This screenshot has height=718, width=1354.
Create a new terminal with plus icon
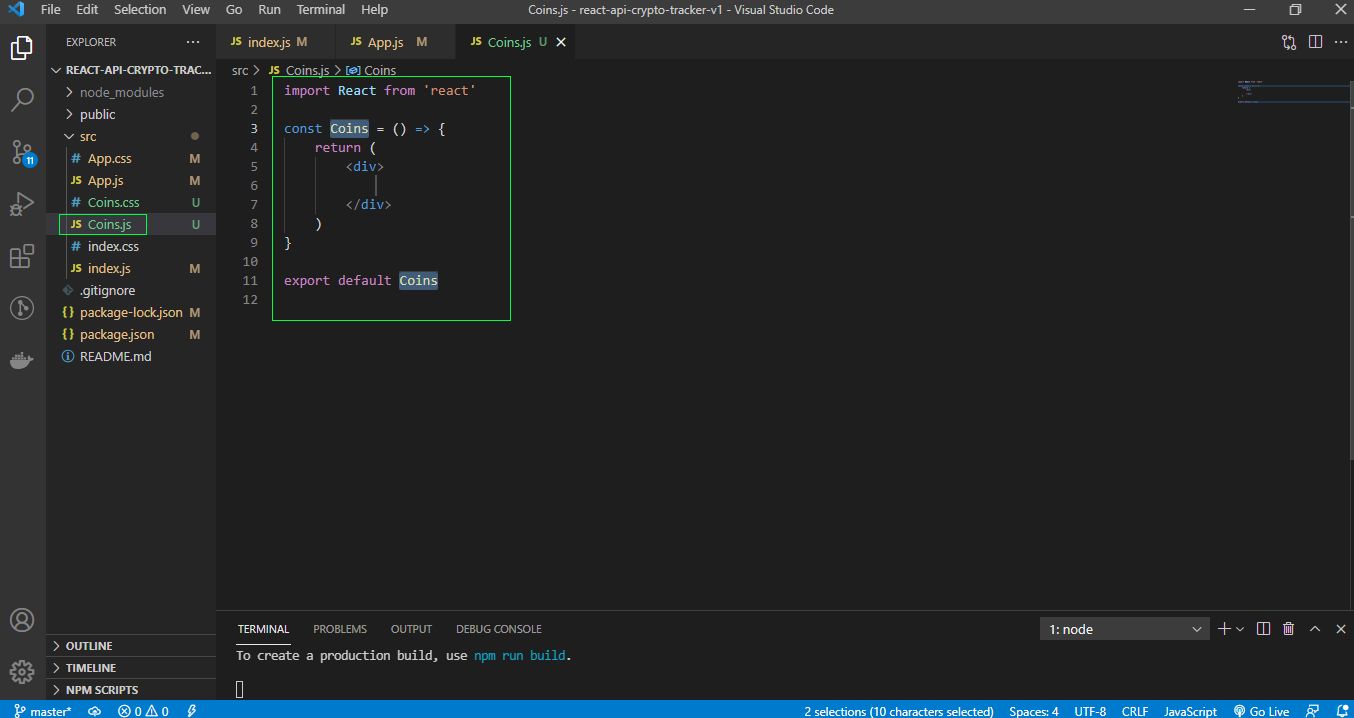pyautogui.click(x=1224, y=629)
